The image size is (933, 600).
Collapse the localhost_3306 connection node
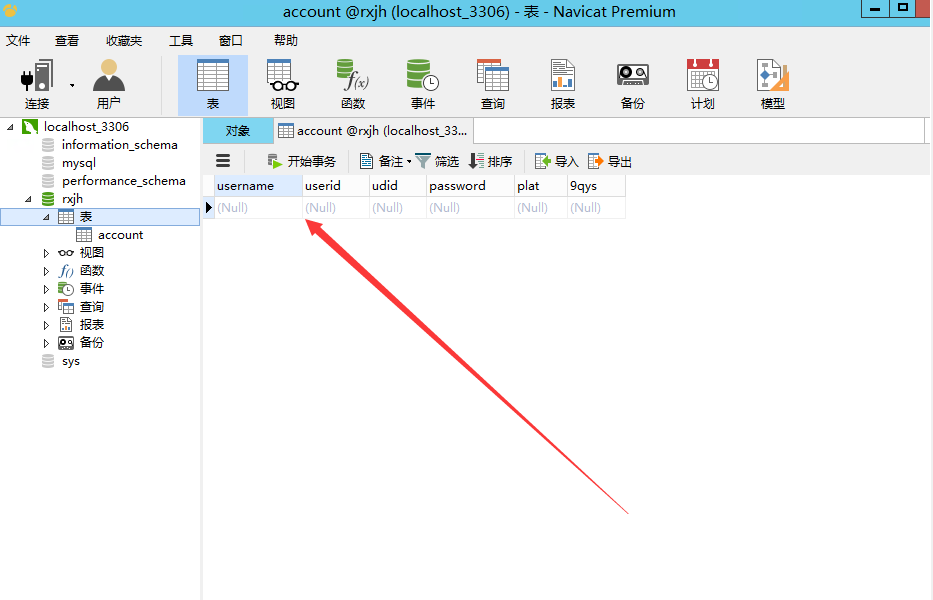click(x=11, y=127)
